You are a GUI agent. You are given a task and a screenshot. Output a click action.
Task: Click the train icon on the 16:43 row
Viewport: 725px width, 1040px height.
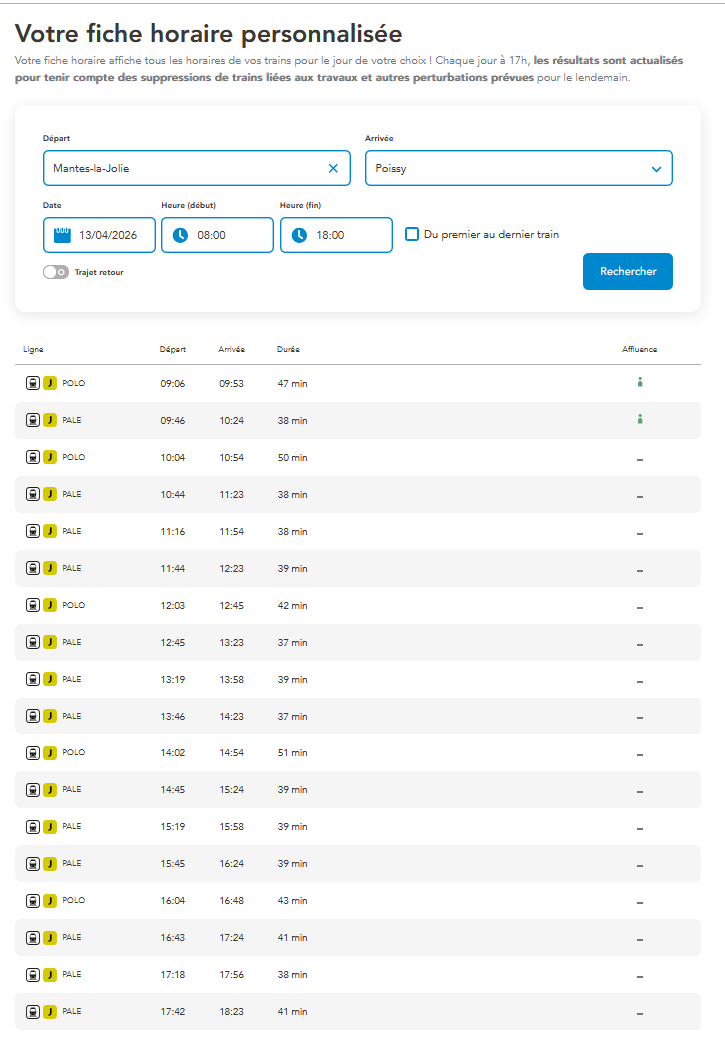click(x=33, y=938)
